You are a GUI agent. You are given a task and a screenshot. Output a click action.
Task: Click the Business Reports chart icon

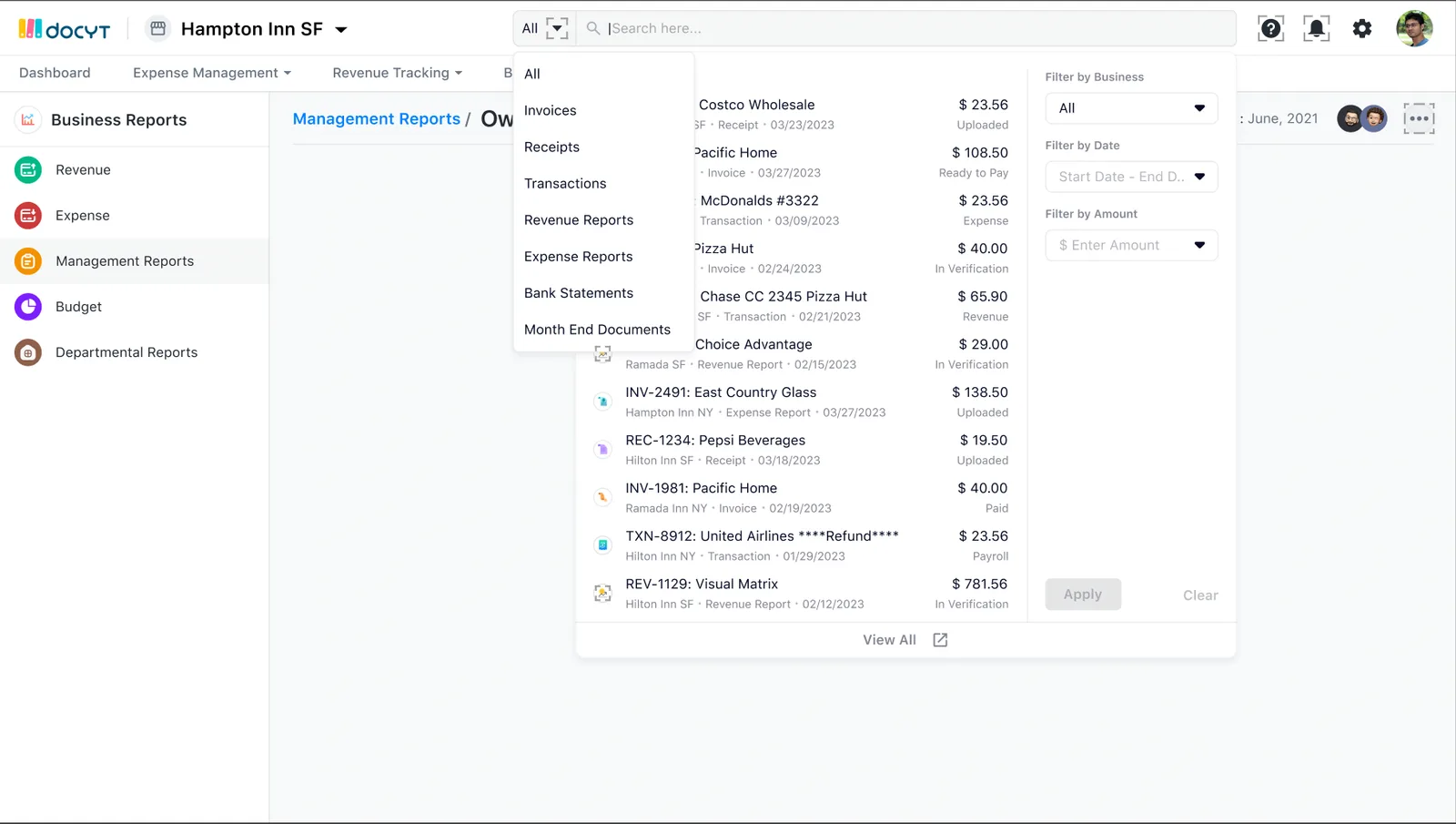[28, 119]
